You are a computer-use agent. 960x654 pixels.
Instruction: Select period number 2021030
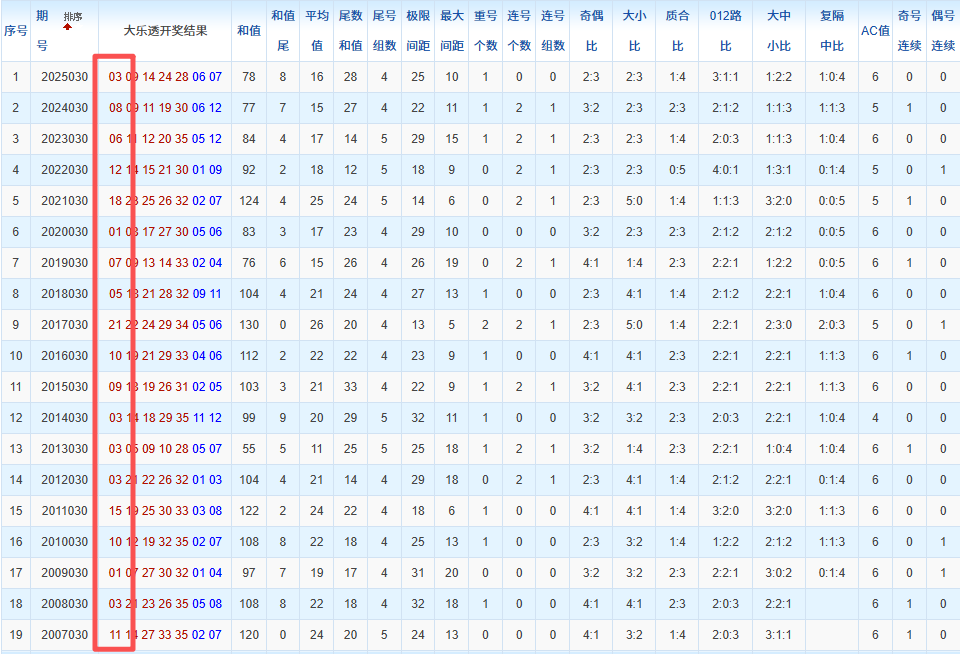pyautogui.click(x=64, y=201)
